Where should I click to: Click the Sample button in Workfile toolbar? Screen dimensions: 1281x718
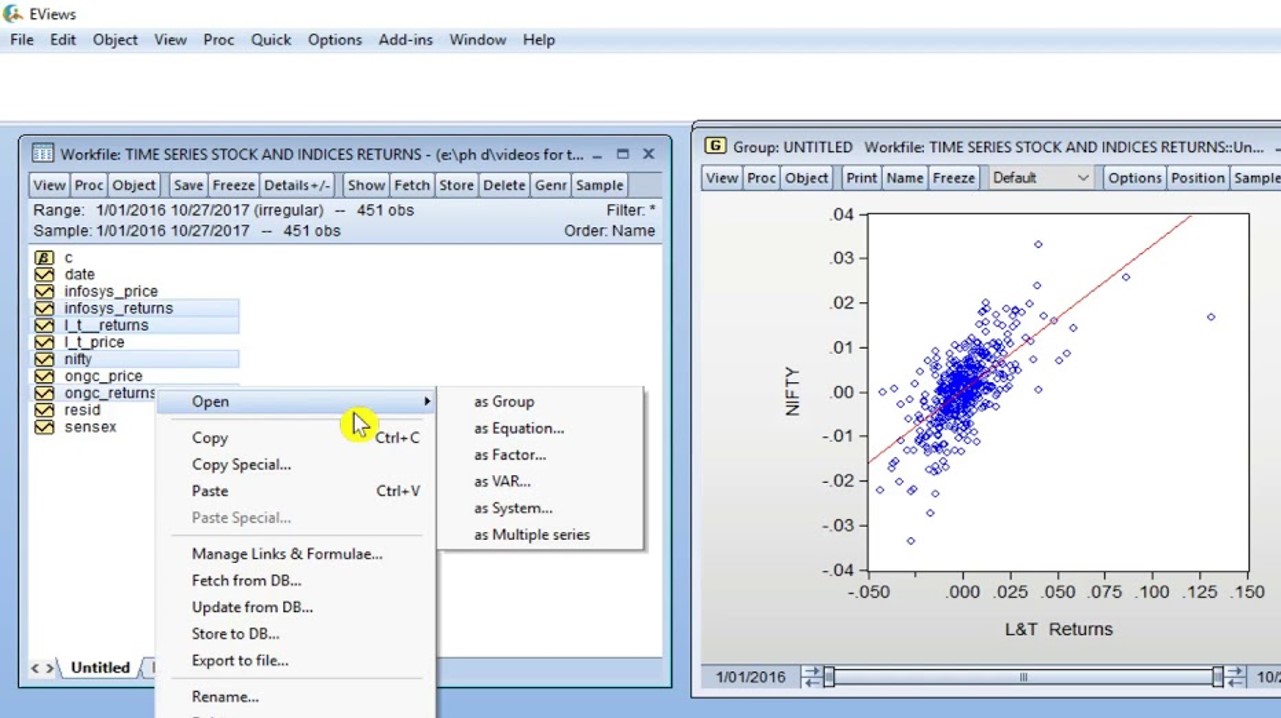coord(599,185)
